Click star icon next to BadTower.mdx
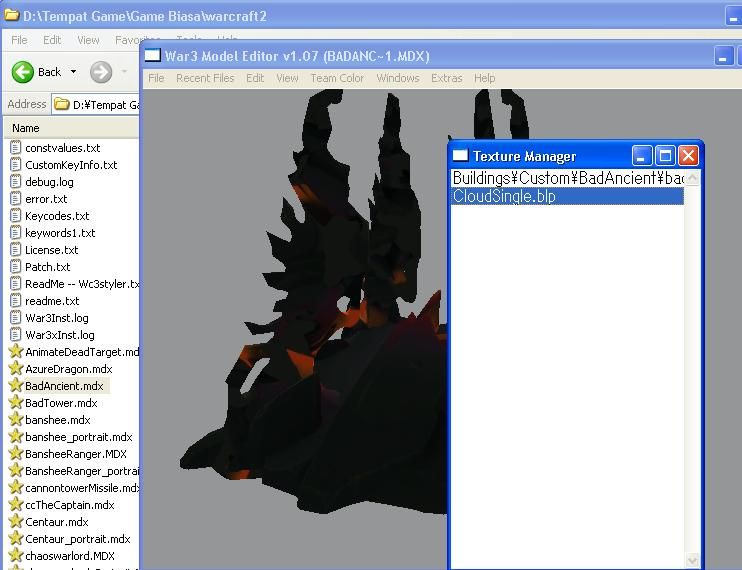The width and height of the screenshot is (742, 570). click(16, 403)
